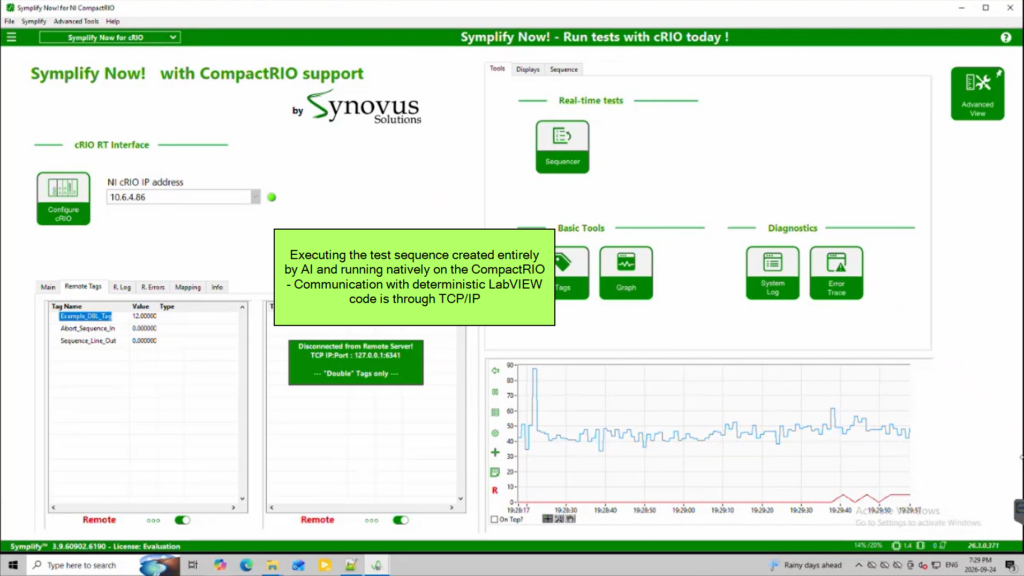1024x576 pixels.
Task: Click the red R icon beside the chart
Action: 495,490
